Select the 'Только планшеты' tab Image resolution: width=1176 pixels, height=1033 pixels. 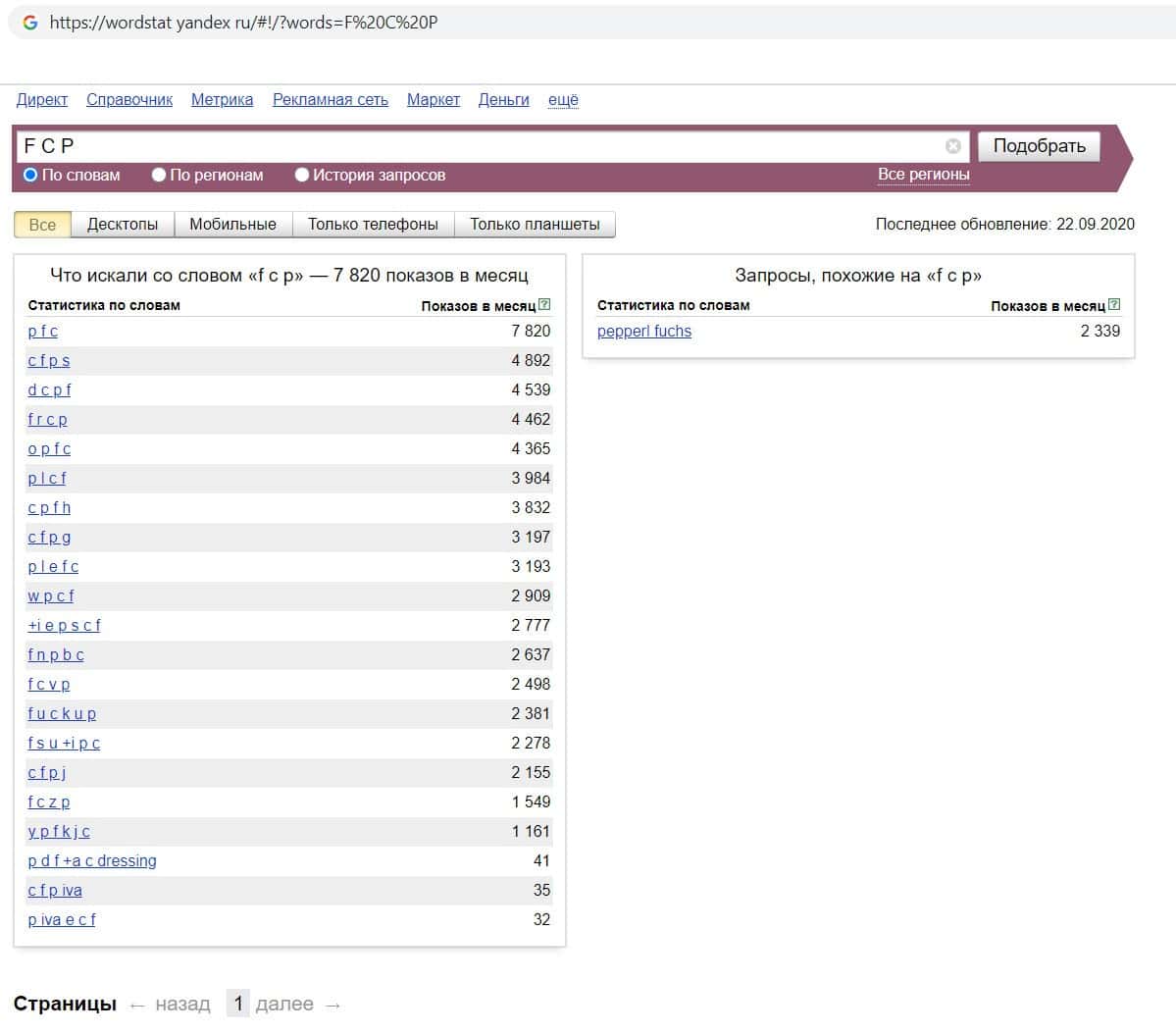(535, 225)
